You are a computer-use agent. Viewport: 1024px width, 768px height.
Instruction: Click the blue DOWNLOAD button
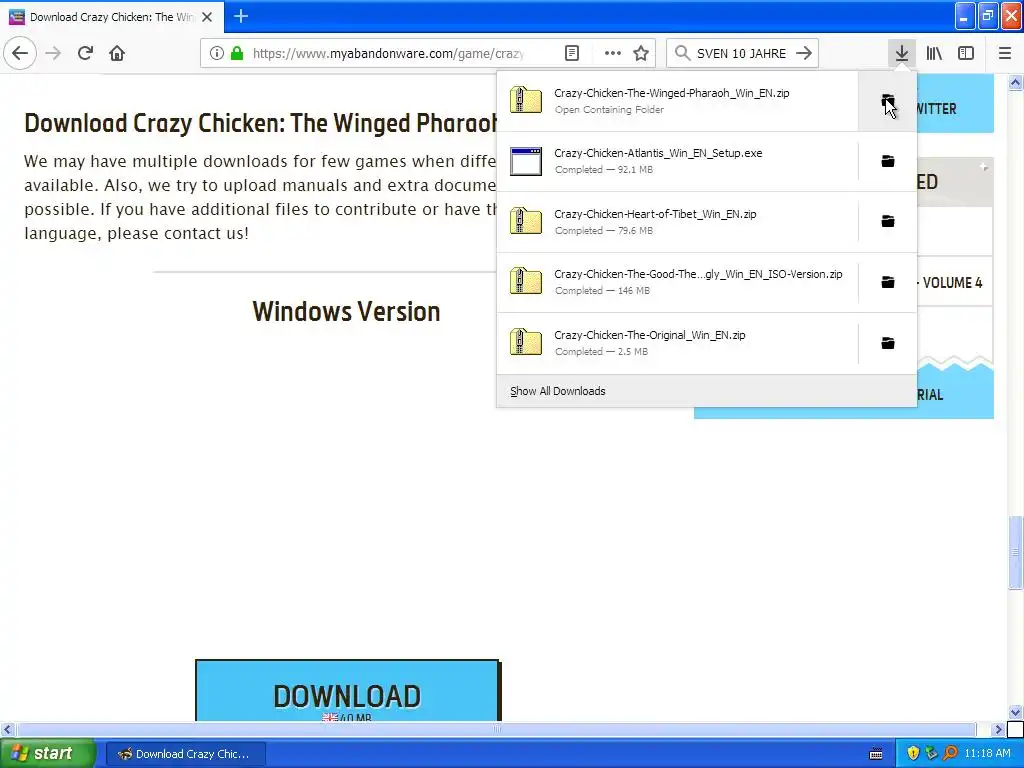click(x=347, y=691)
